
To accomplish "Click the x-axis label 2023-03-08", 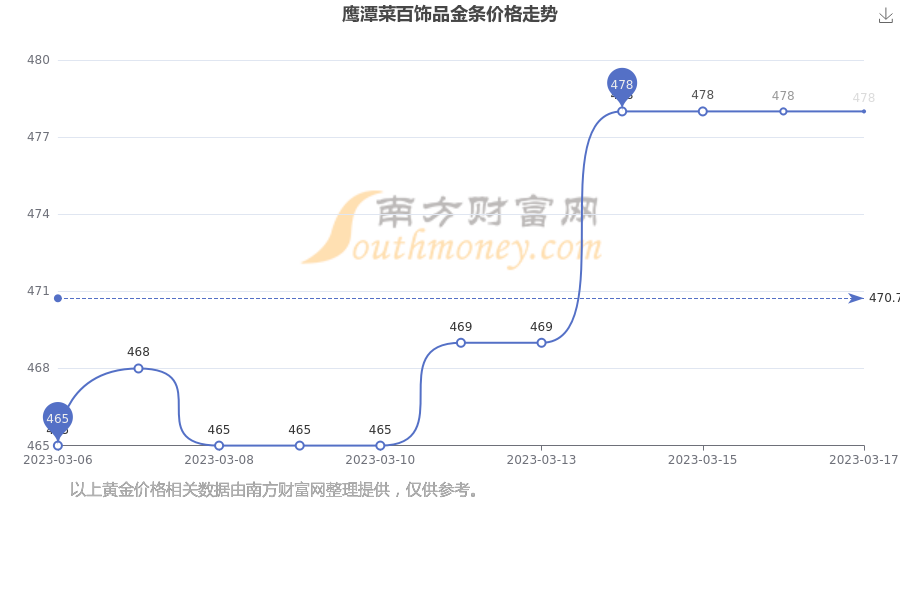I will click(219, 460).
